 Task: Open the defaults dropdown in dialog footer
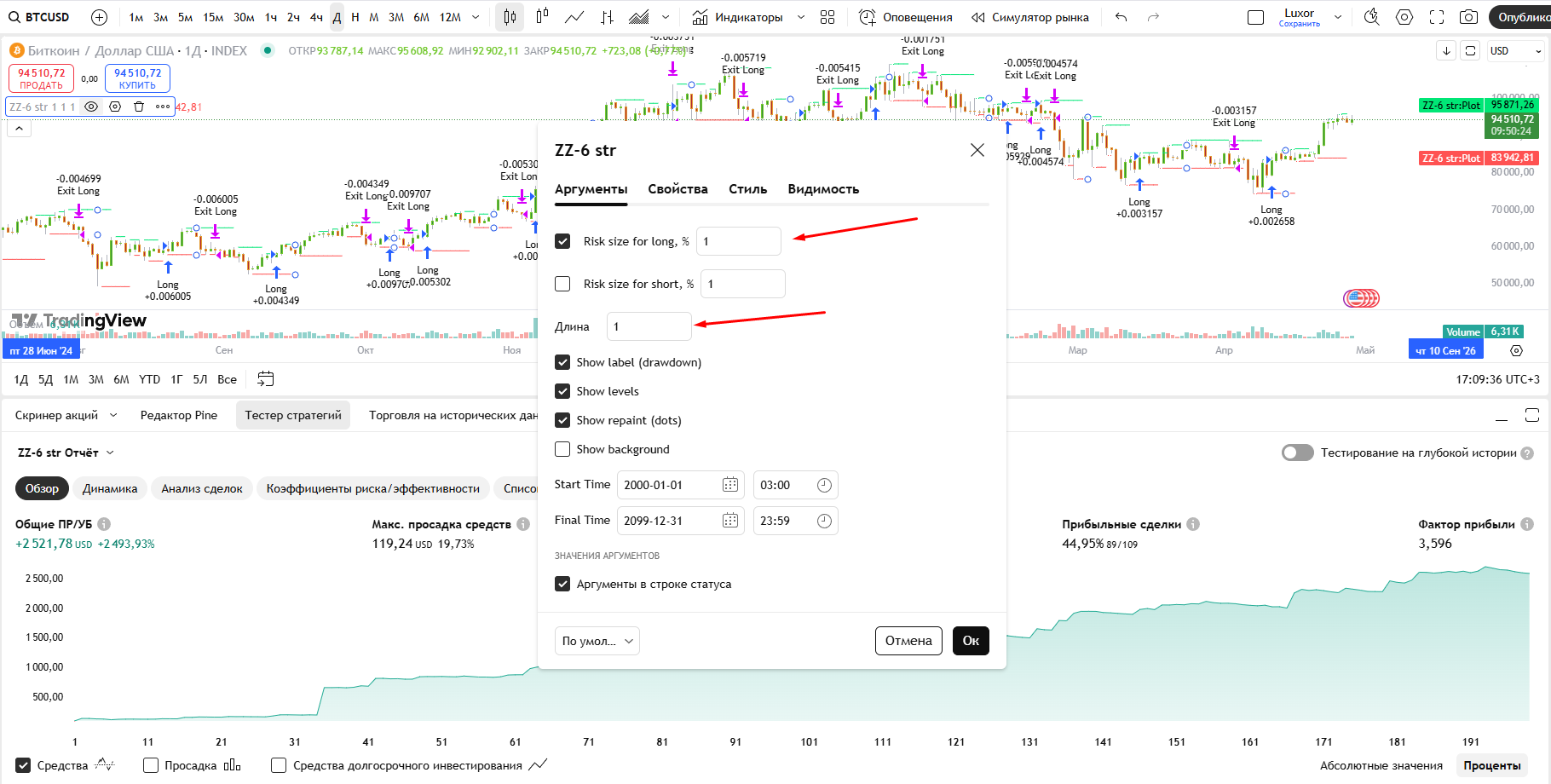tap(597, 641)
